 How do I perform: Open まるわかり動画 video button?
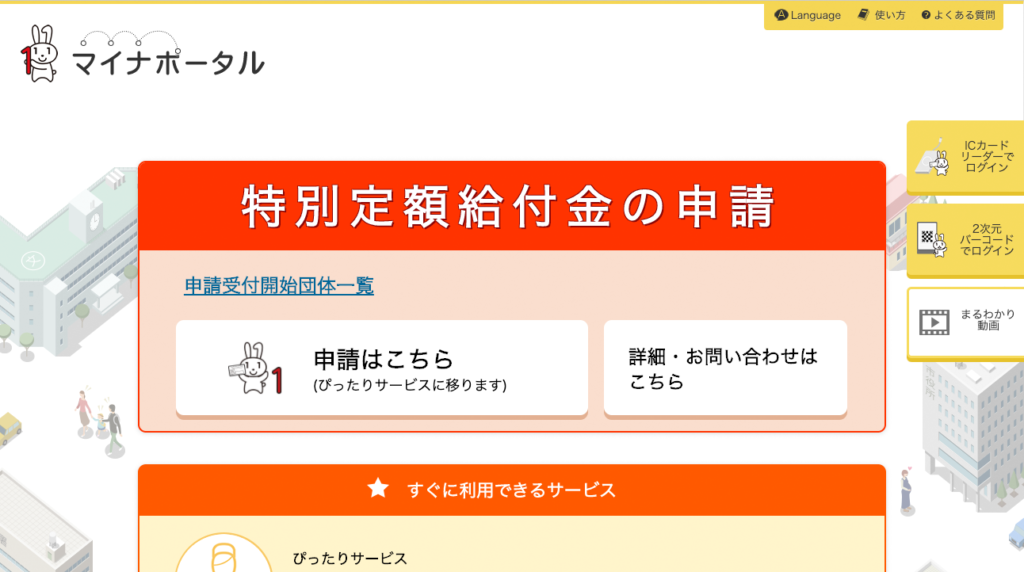point(965,323)
